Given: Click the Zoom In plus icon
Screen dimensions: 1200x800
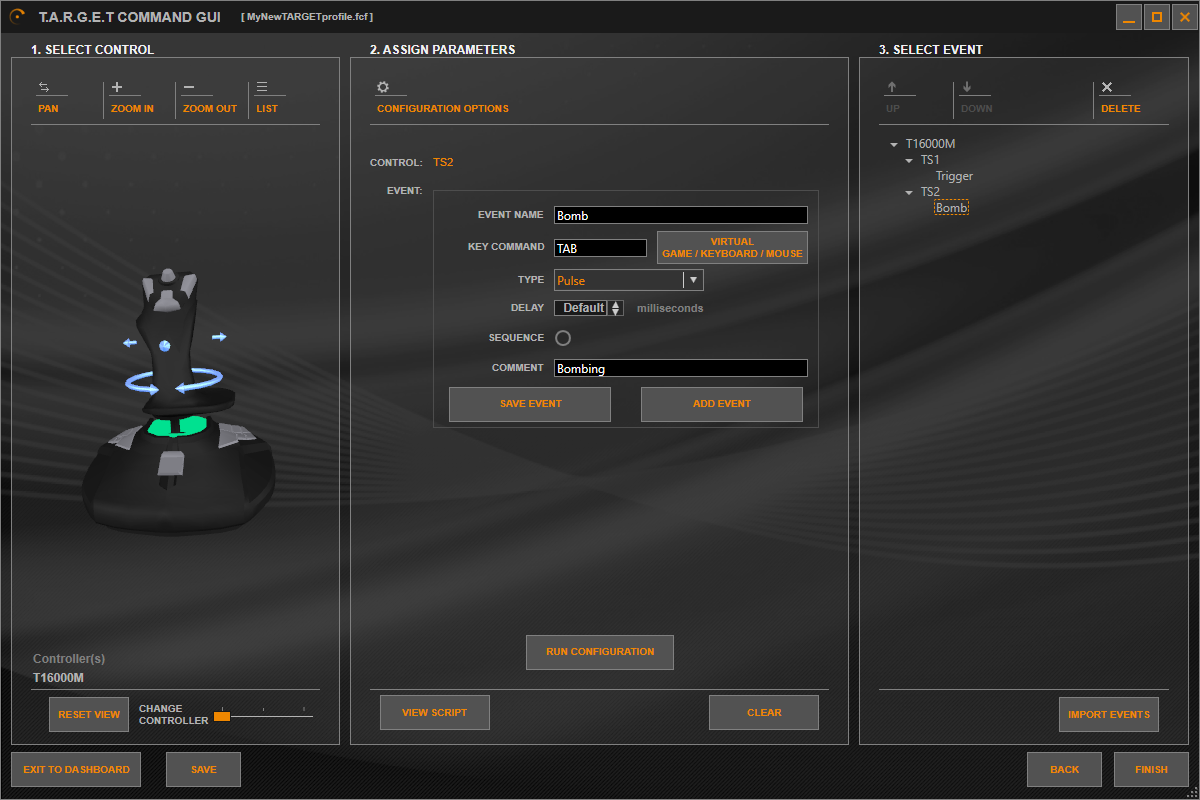Looking at the screenshot, I should [117, 87].
